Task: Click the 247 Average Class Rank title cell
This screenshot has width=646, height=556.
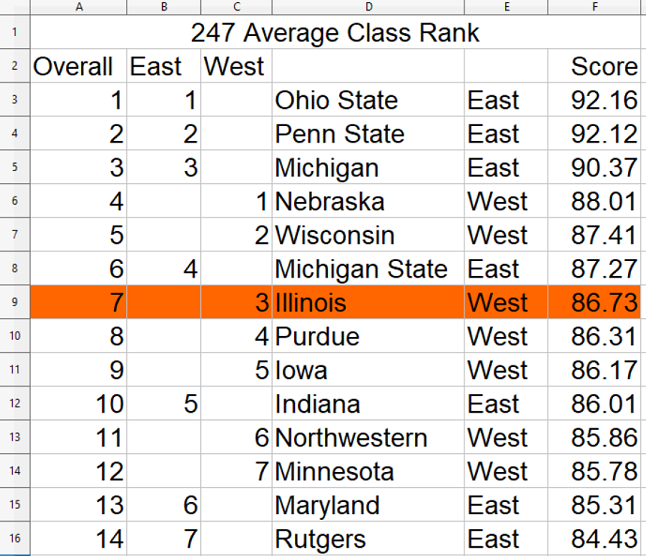Action: pos(336,32)
